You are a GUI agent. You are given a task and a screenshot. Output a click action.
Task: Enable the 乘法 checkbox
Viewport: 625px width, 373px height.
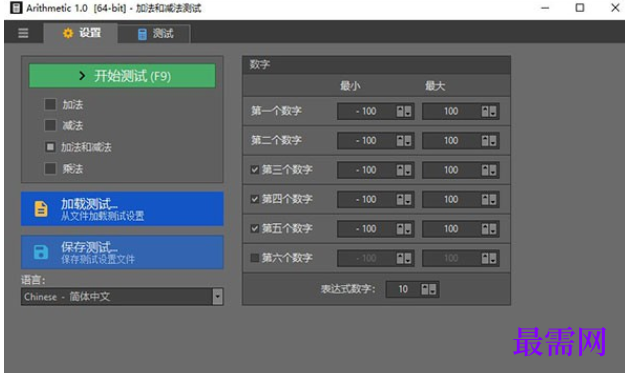click(50, 169)
